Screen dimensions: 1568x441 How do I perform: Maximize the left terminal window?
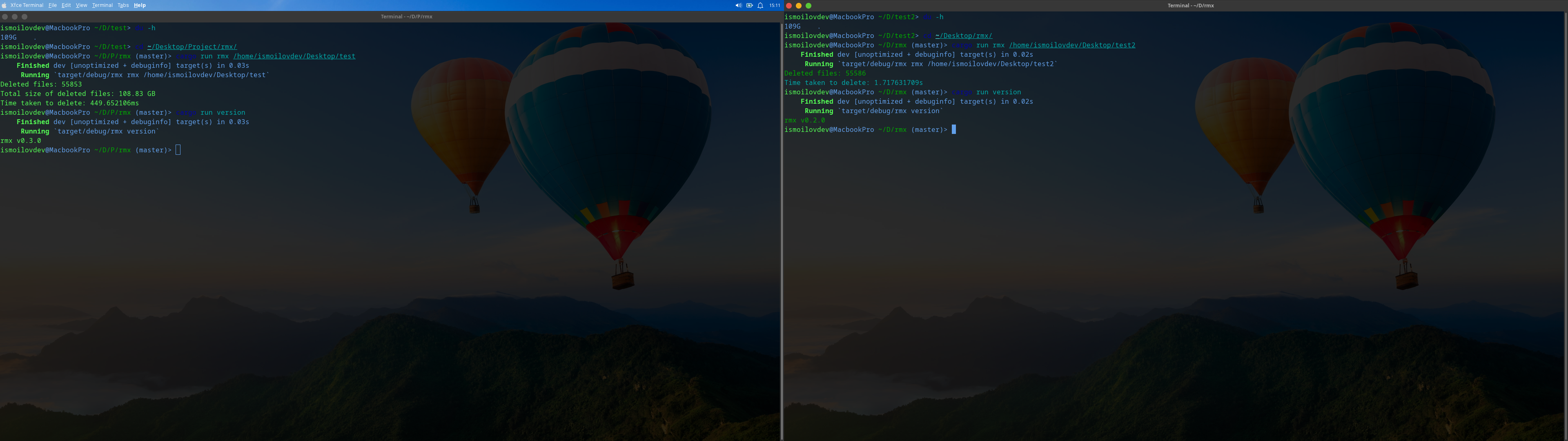(24, 16)
